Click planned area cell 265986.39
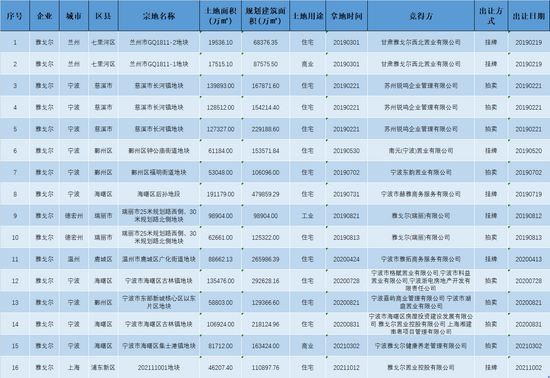This screenshot has height=378, width=550. click(x=266, y=259)
